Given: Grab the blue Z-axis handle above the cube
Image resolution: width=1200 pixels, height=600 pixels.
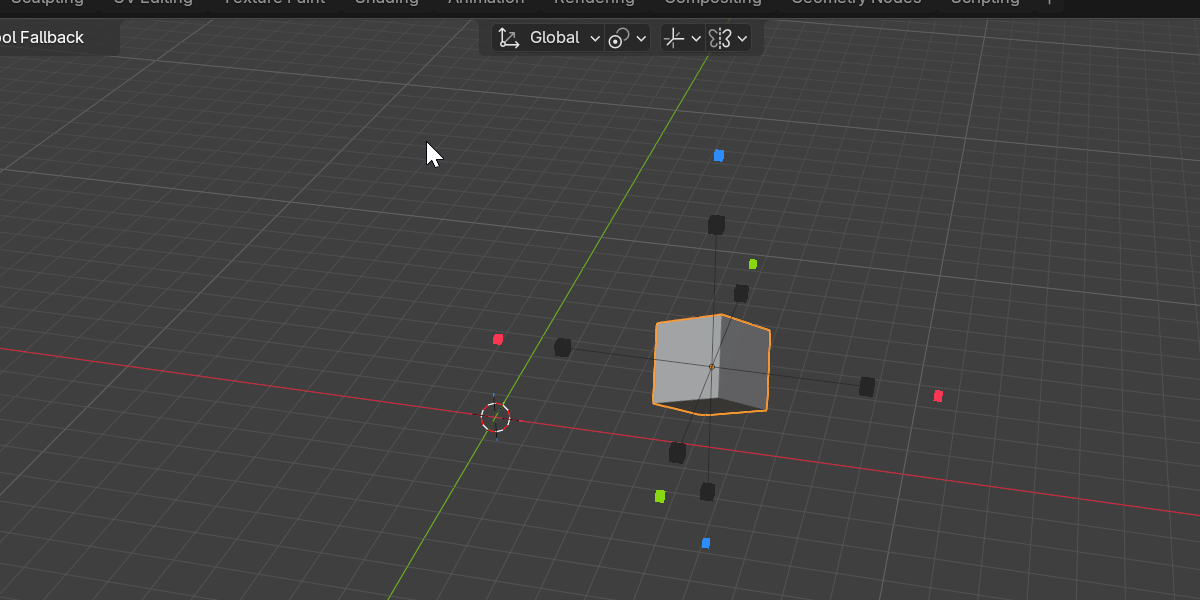Looking at the screenshot, I should click(719, 155).
